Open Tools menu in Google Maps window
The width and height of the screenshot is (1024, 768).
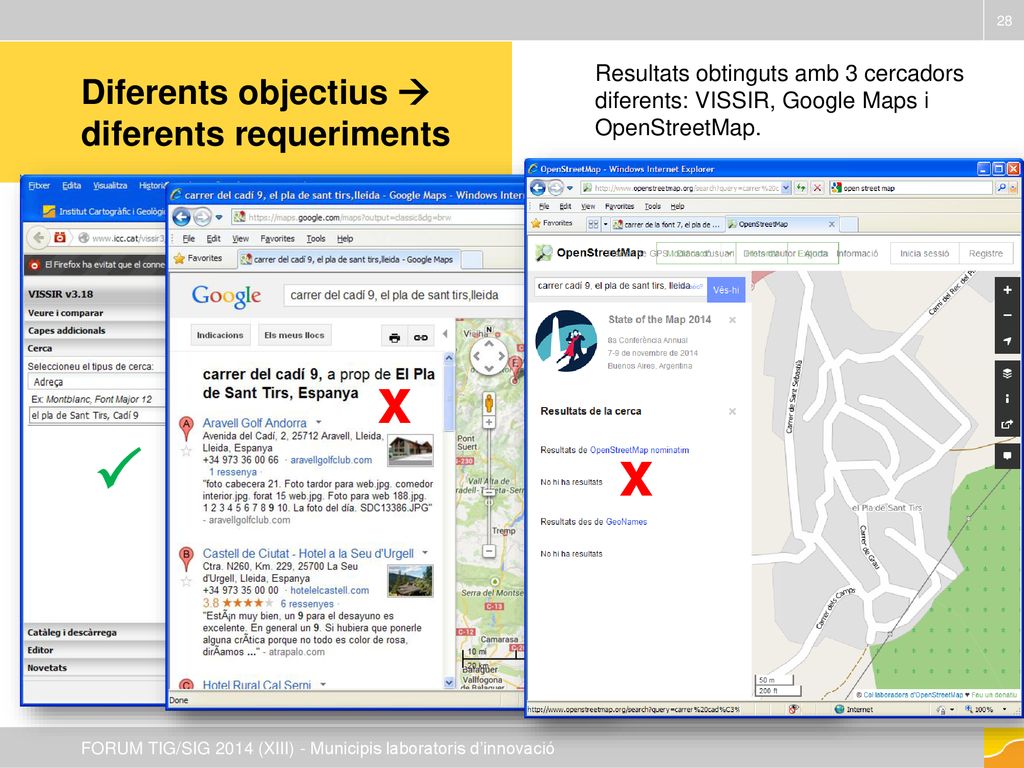coord(315,239)
